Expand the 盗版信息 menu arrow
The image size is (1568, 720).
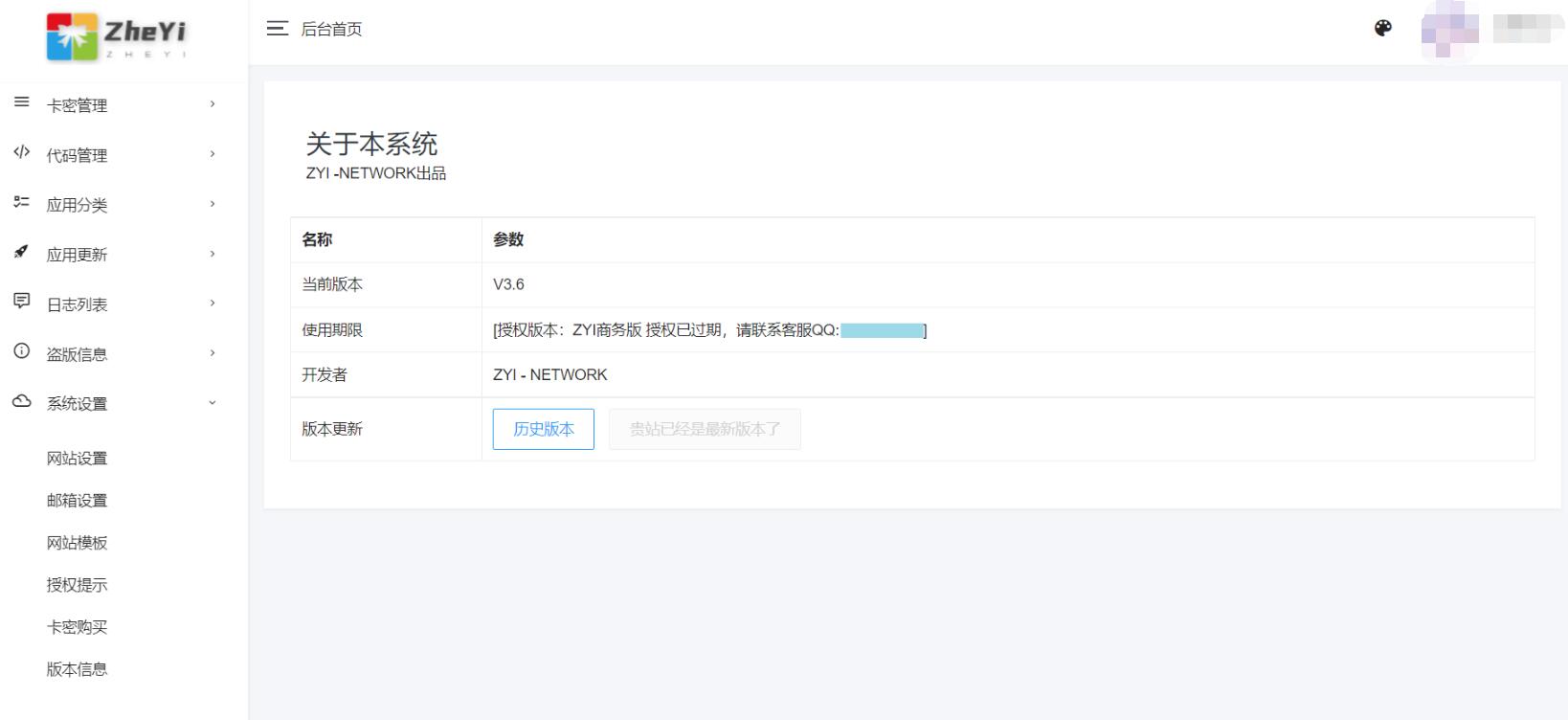[213, 353]
